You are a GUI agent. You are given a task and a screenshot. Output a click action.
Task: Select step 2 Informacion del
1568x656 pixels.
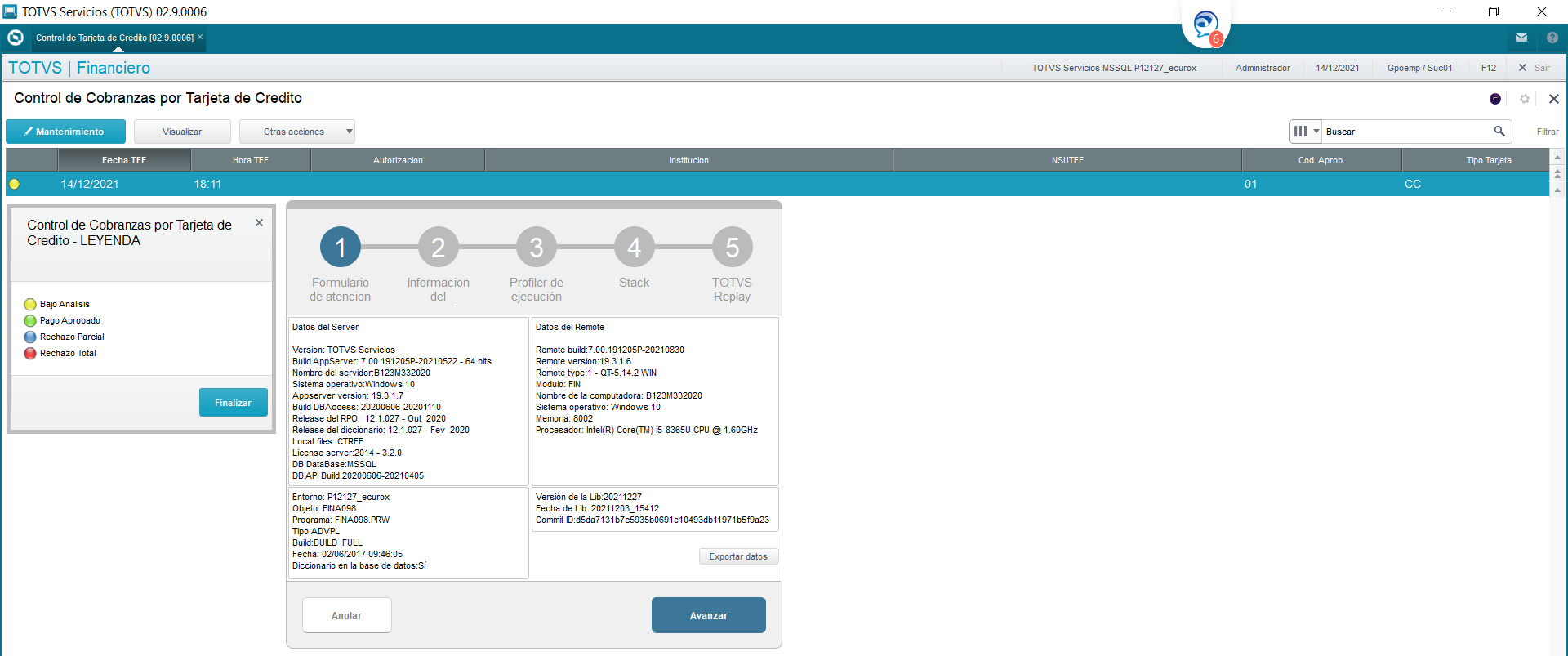438,247
